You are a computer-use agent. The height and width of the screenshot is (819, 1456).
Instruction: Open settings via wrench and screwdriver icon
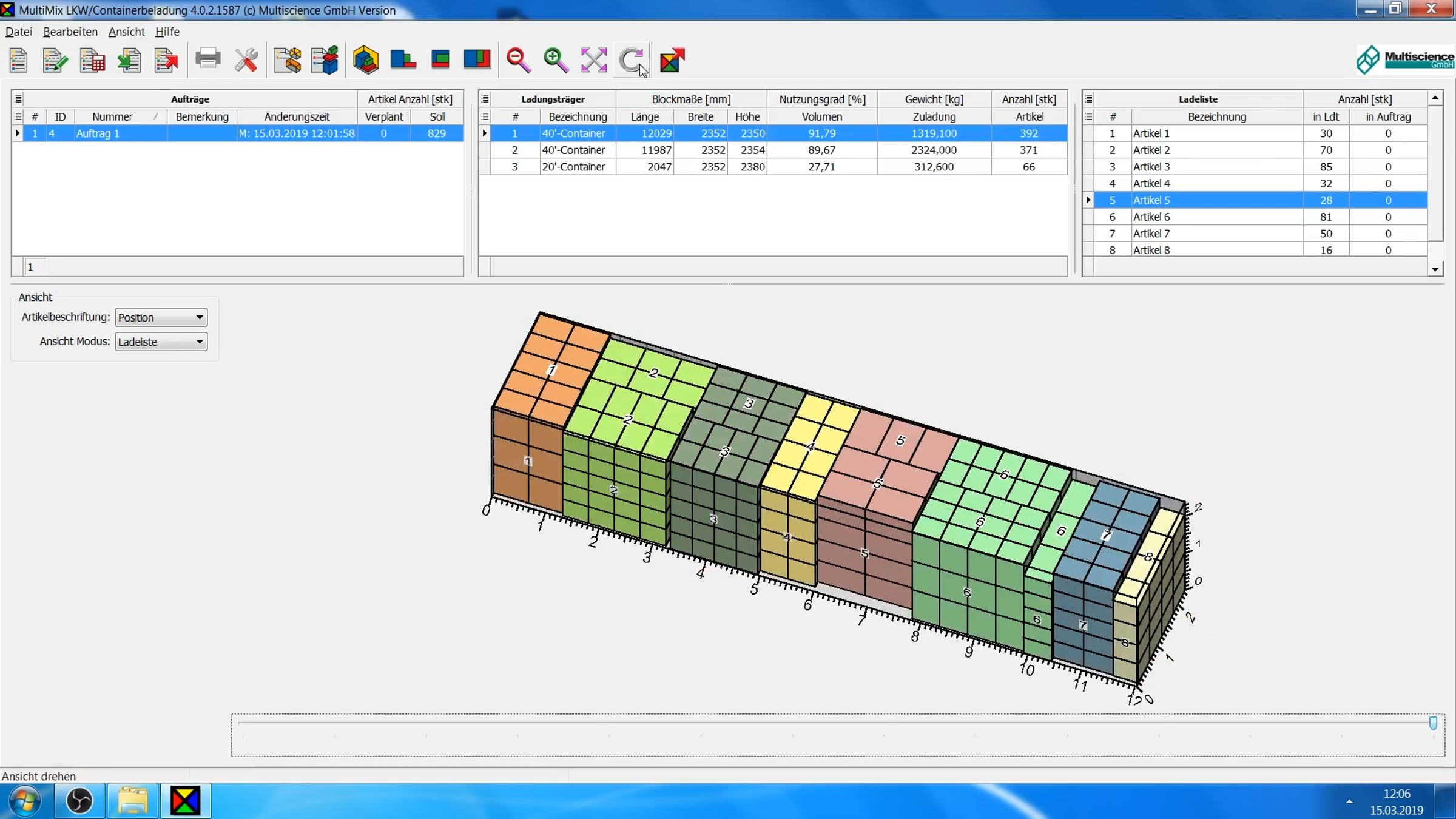tap(246, 59)
